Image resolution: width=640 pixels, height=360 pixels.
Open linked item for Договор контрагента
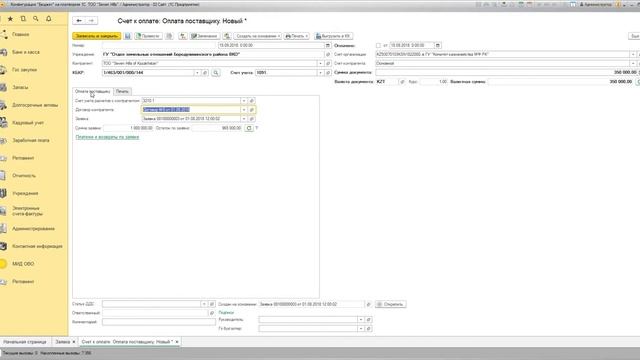click(252, 110)
